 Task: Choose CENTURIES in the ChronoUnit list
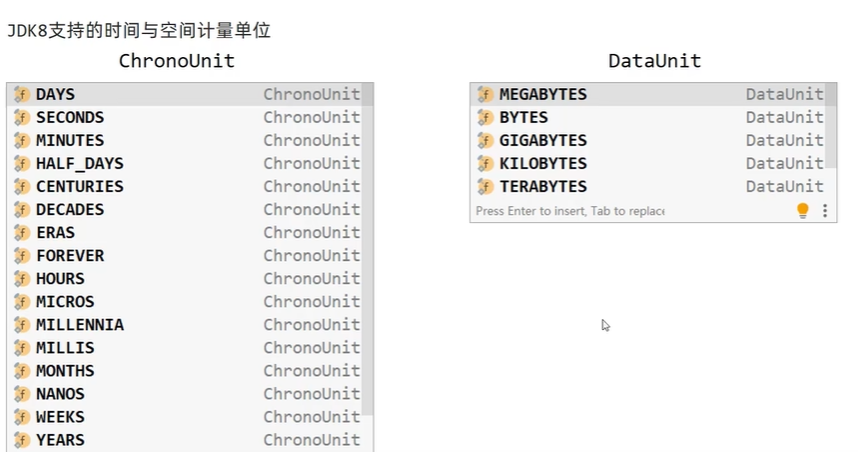click(x=80, y=187)
